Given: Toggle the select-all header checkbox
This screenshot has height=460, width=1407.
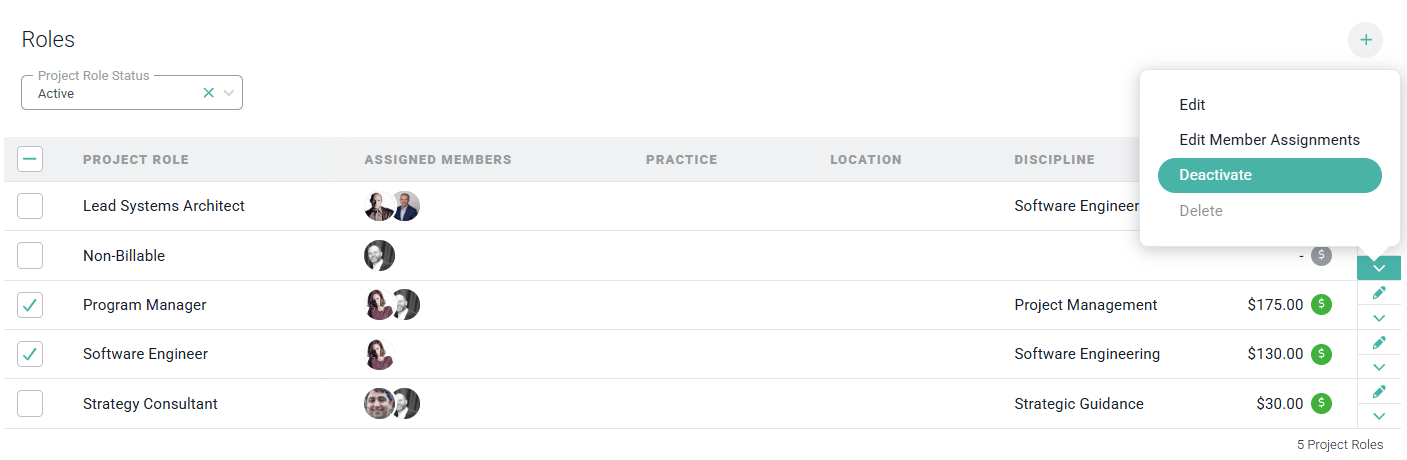Looking at the screenshot, I should [x=30, y=159].
